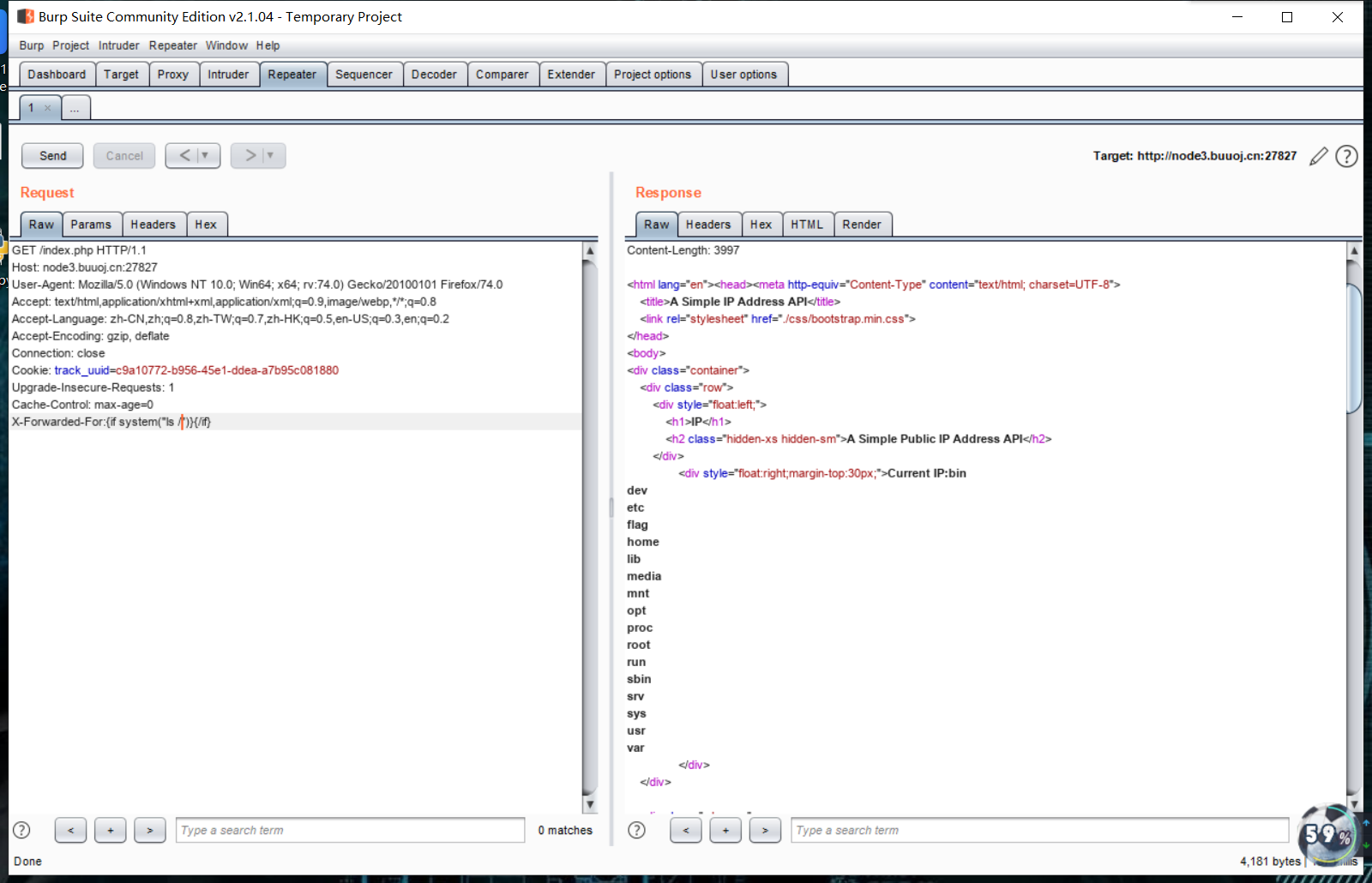1372x883 pixels.
Task: Click the response search help icon
Action: coord(636,830)
